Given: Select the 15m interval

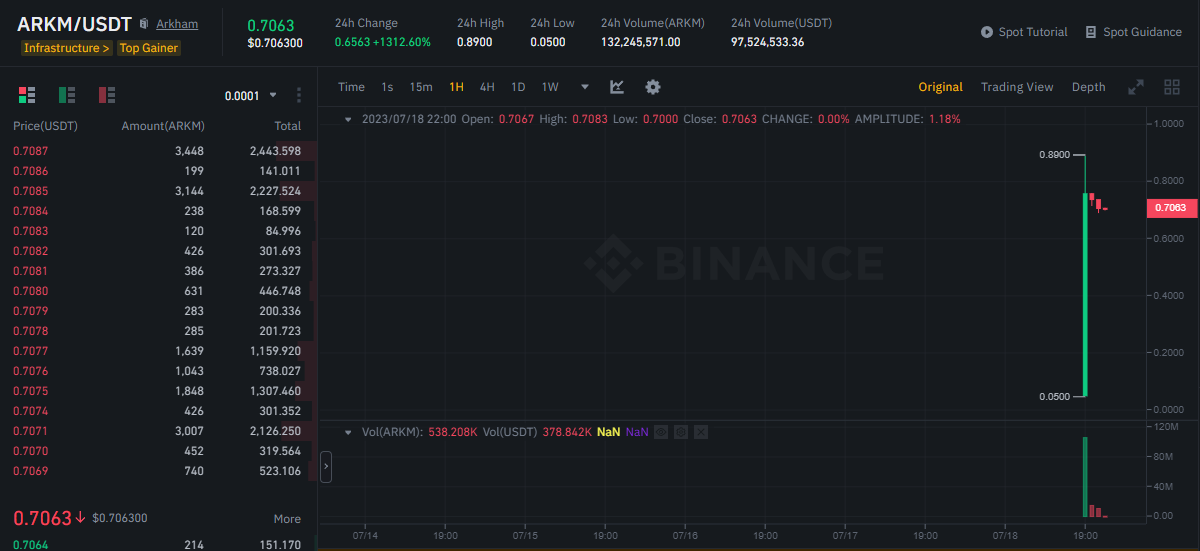Looking at the screenshot, I should 421,87.
